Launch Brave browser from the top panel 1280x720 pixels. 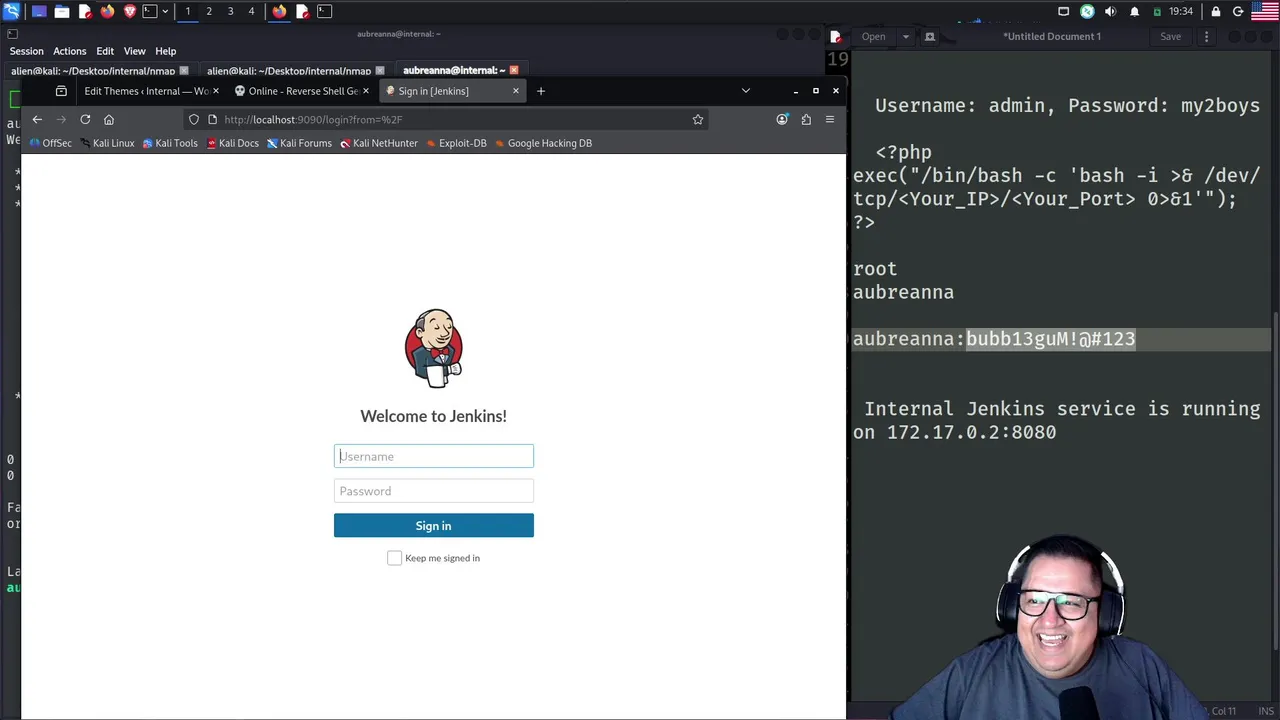click(x=129, y=11)
